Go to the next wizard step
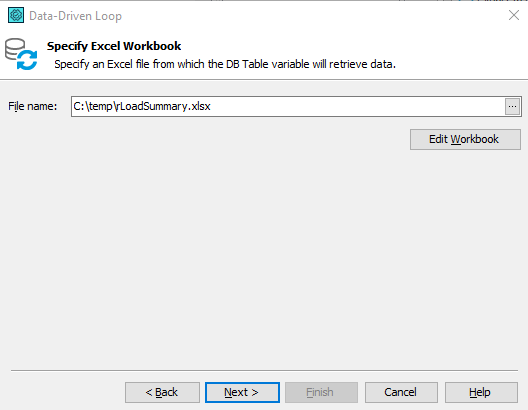Screen dimensions: 528x410 click(x=242, y=392)
